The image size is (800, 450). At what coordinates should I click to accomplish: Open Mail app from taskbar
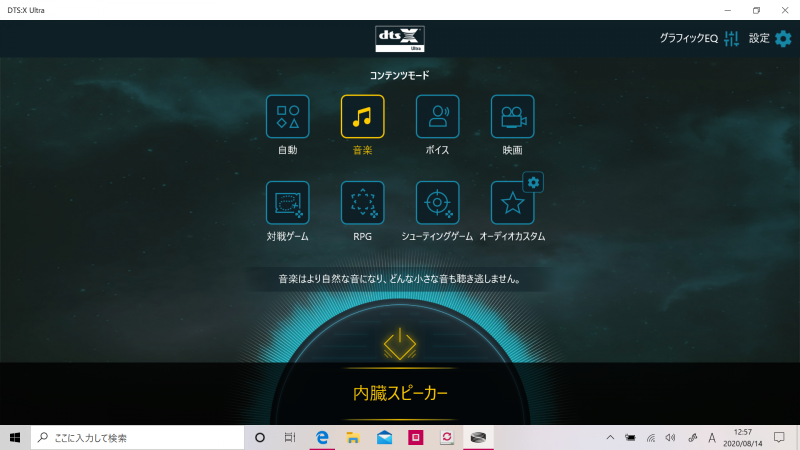(x=384, y=437)
